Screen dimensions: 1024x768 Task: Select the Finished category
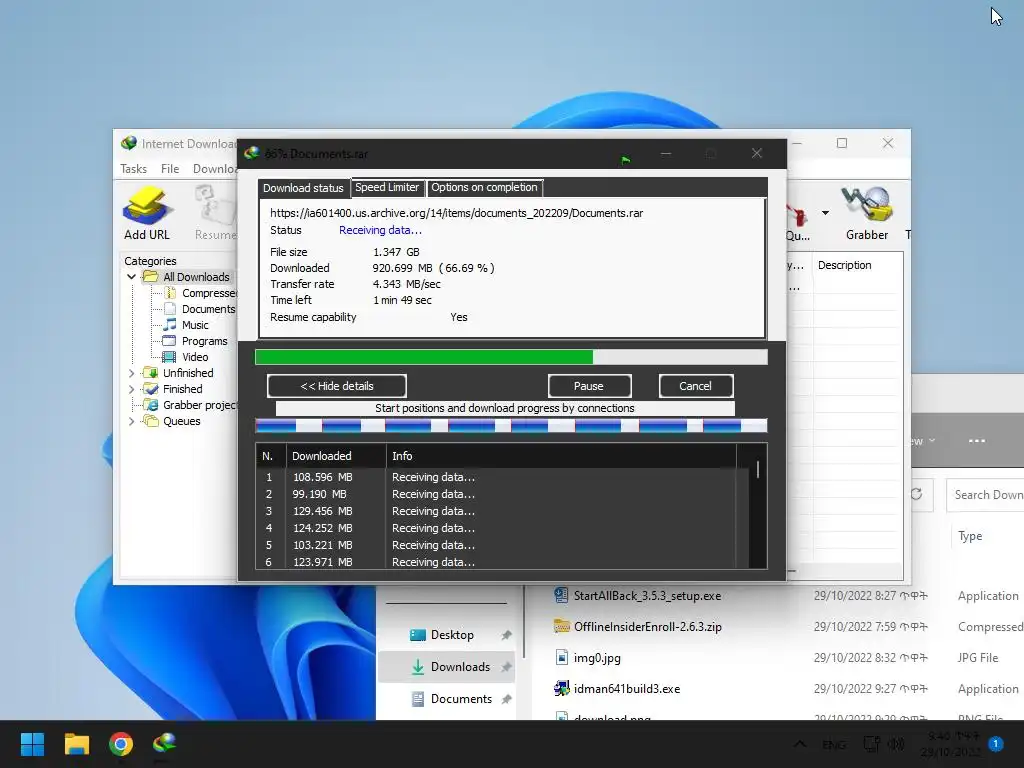[x=182, y=389]
